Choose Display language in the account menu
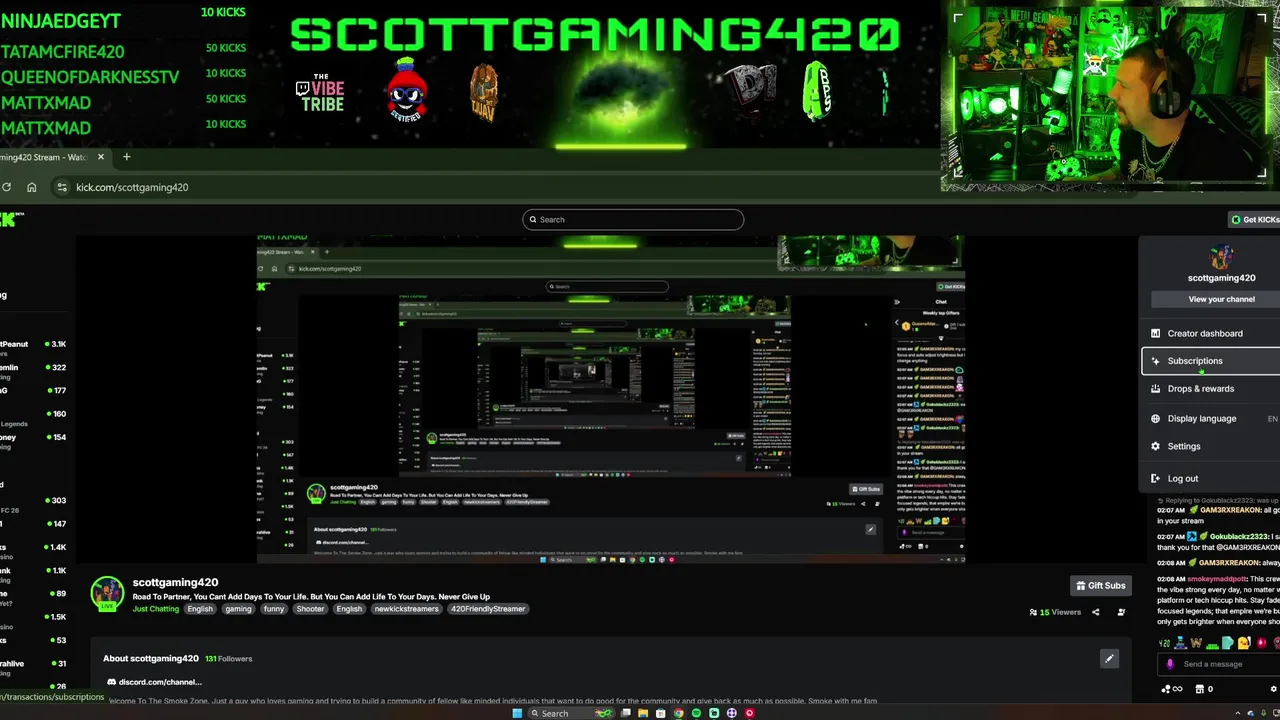The height and width of the screenshot is (720, 1280). coord(1211,419)
